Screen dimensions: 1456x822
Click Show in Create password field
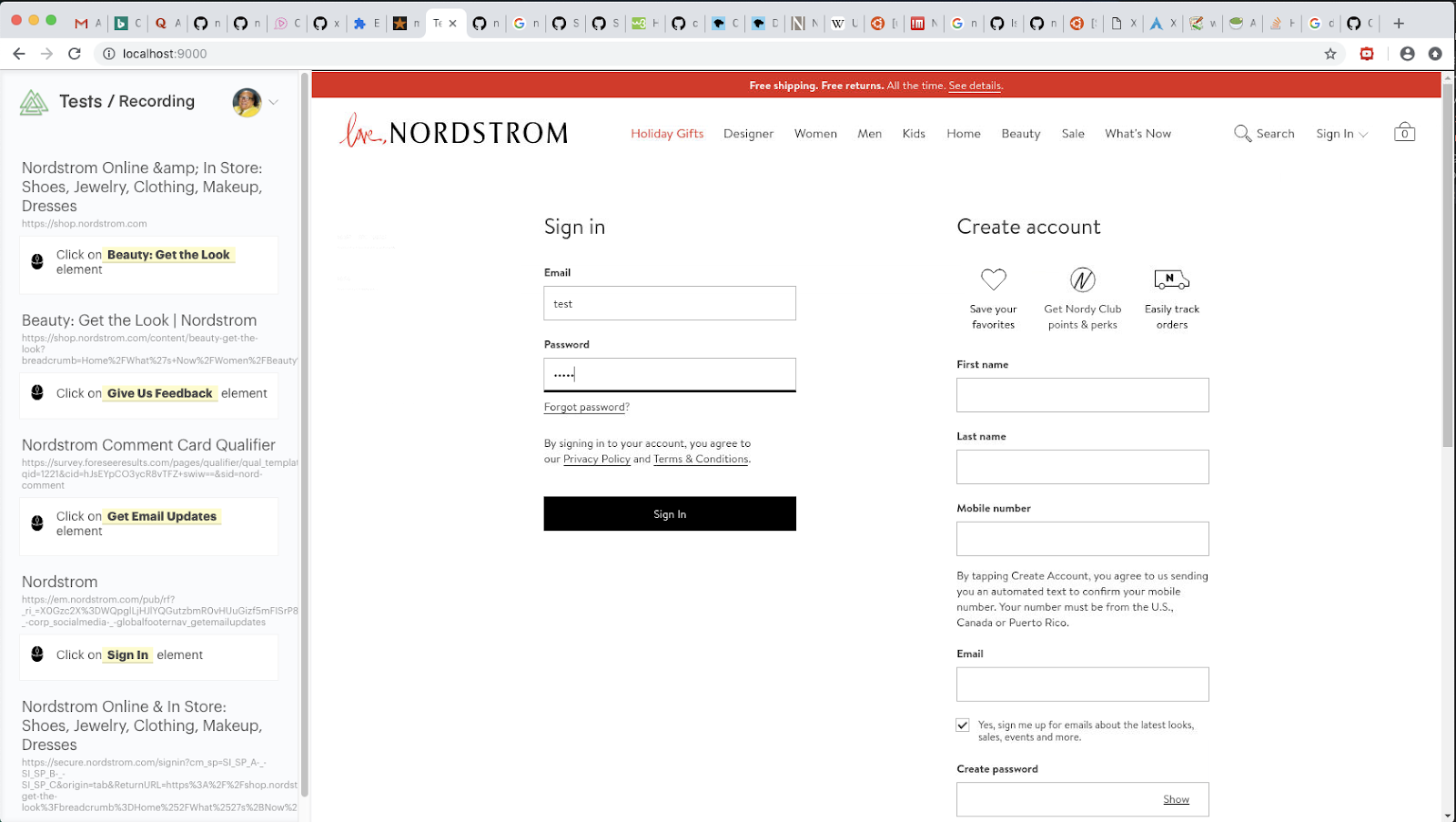[1176, 799]
